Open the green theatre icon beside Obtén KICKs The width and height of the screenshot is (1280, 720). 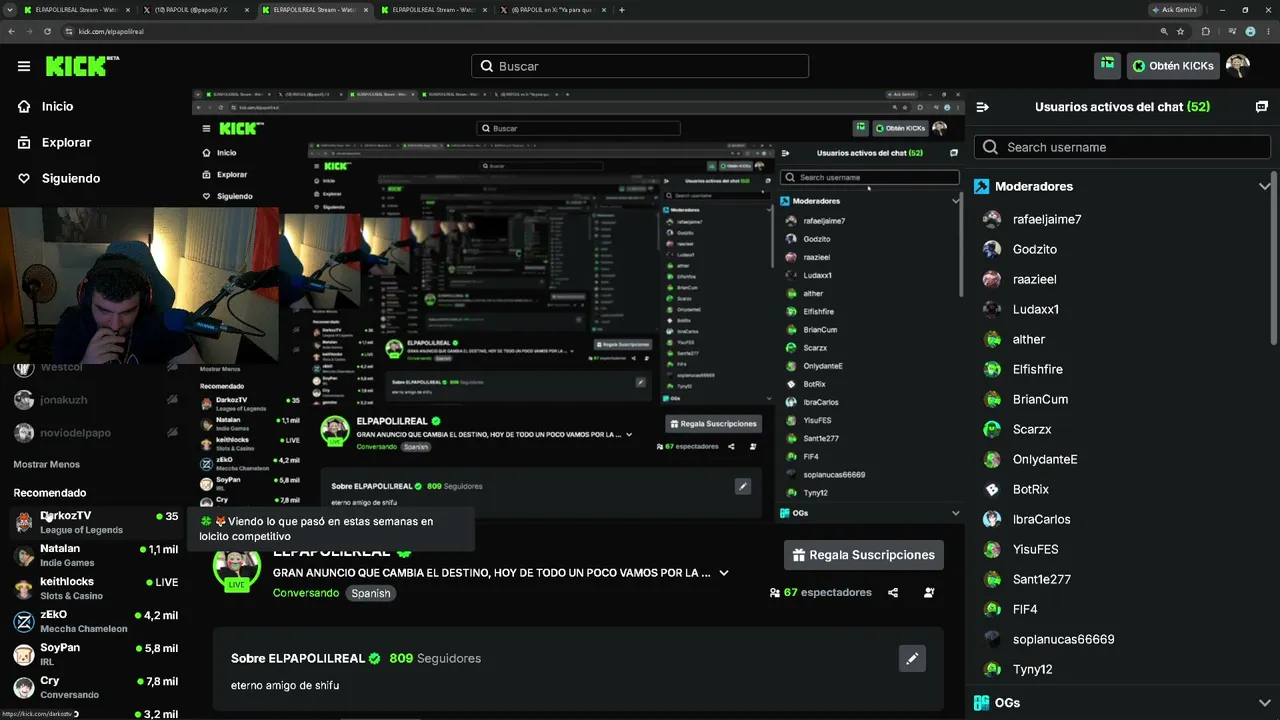tap(1108, 65)
